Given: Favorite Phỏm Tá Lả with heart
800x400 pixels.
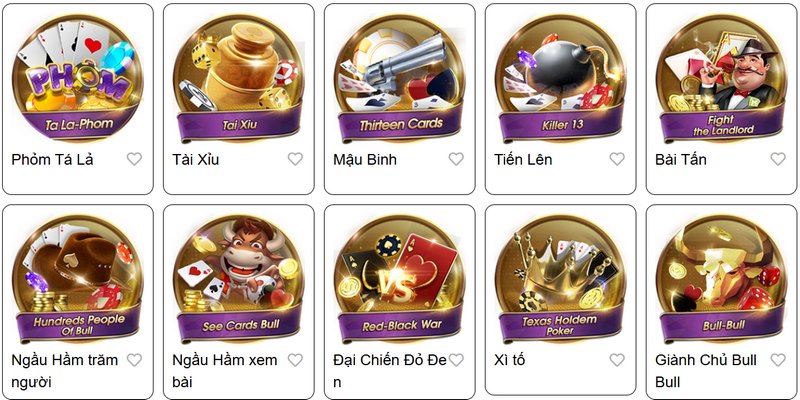Looking at the screenshot, I should 134,159.
